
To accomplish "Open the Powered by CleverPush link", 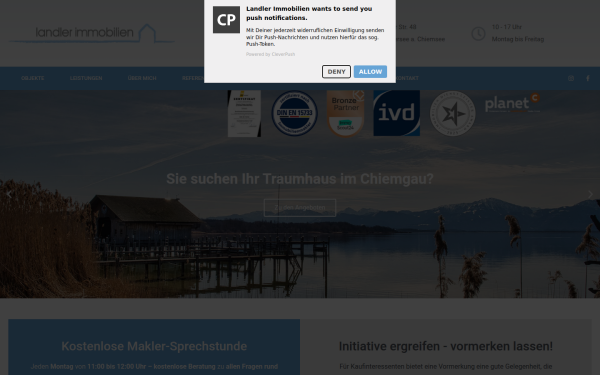I will coord(270,54).
